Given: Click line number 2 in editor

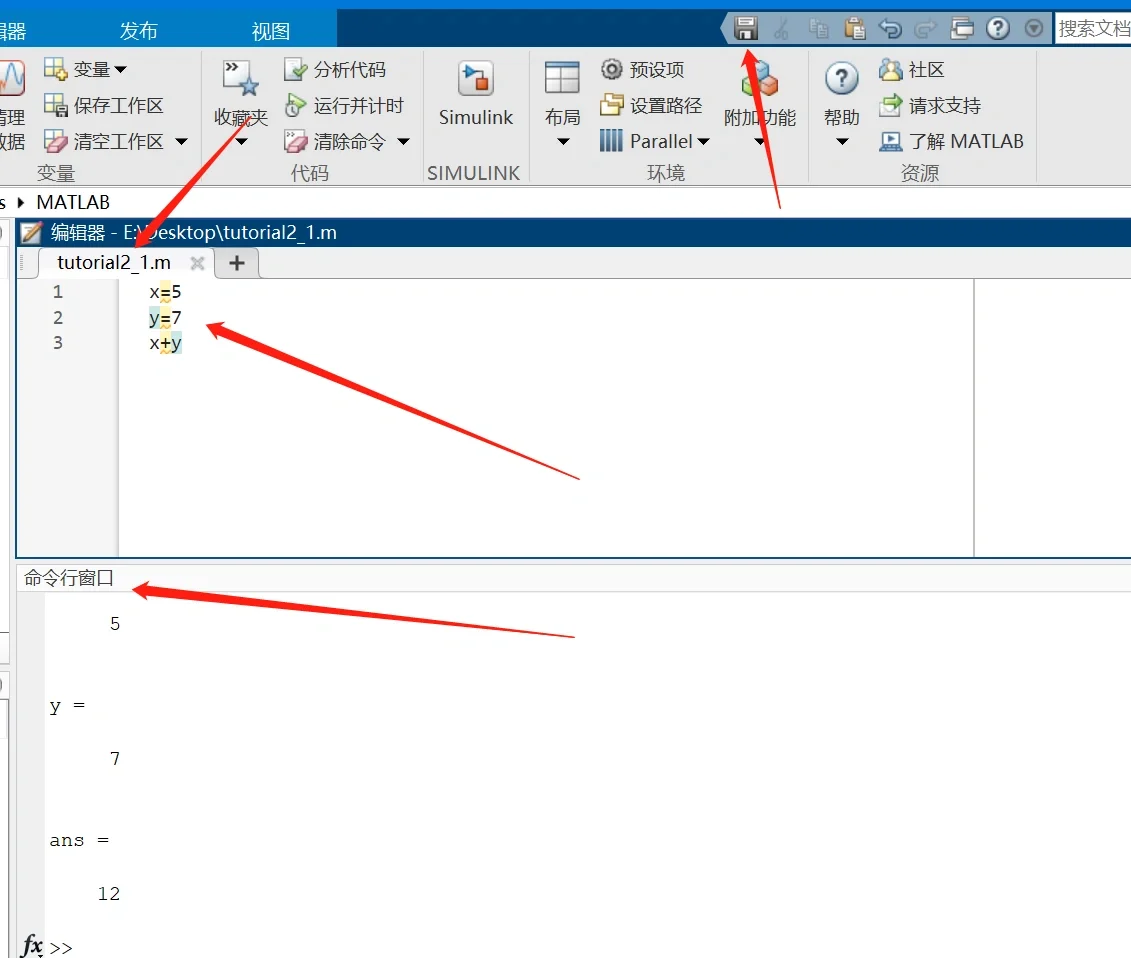Looking at the screenshot, I should pyautogui.click(x=58, y=318).
